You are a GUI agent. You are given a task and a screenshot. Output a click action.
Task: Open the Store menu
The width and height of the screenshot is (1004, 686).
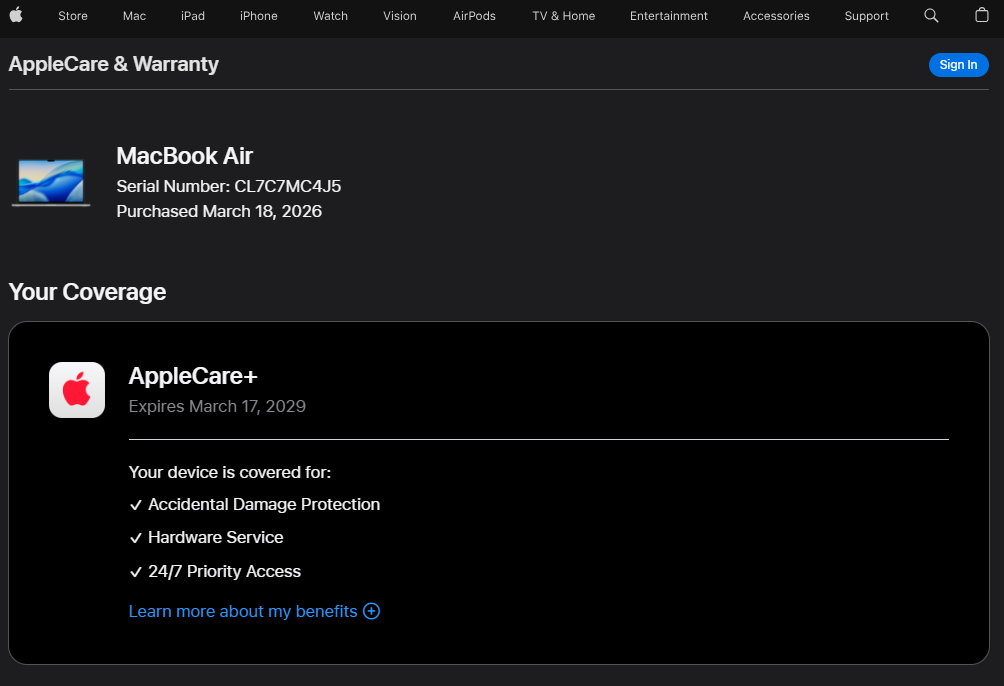point(73,16)
